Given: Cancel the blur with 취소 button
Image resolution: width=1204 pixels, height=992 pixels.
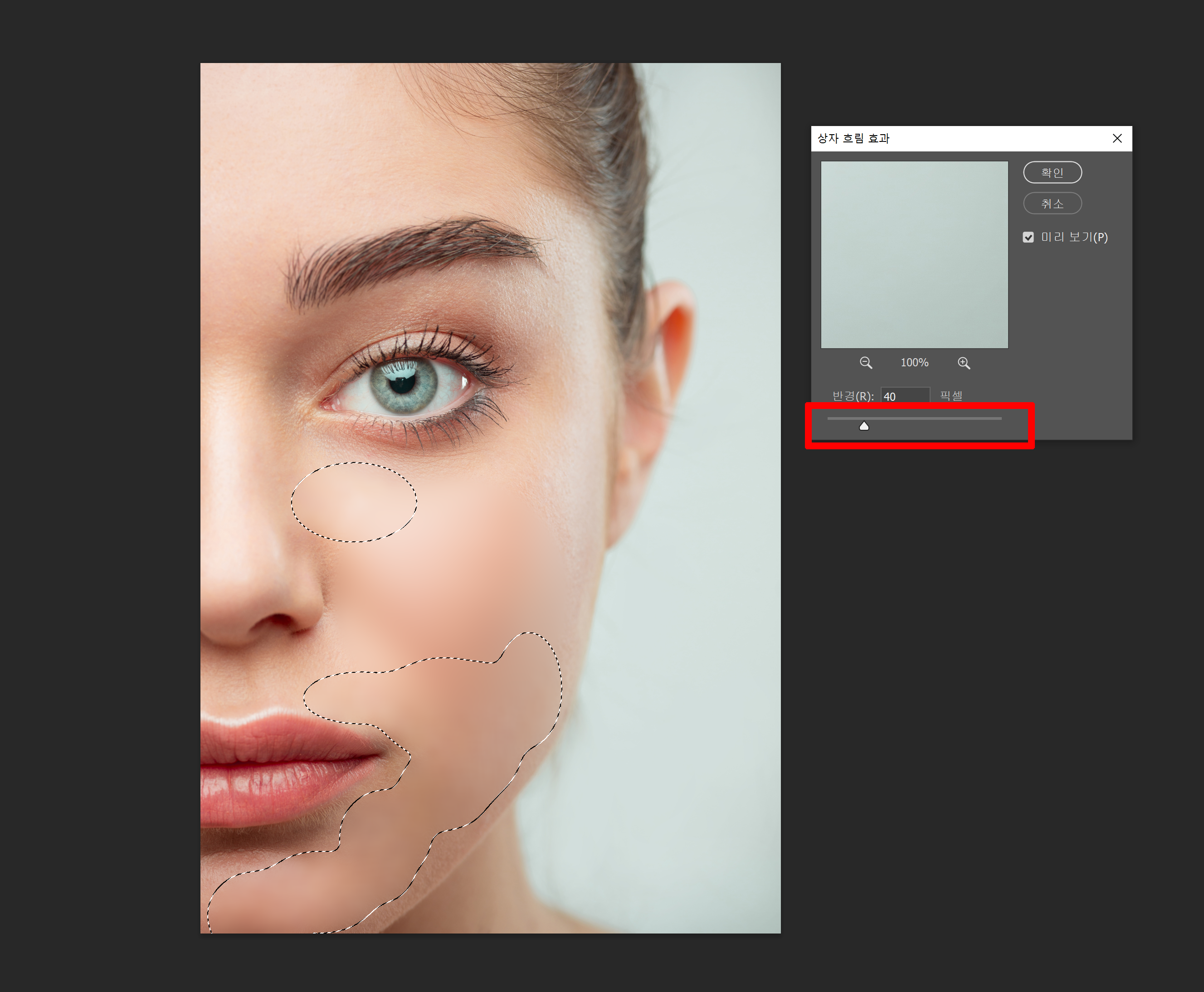Looking at the screenshot, I should 1052,204.
